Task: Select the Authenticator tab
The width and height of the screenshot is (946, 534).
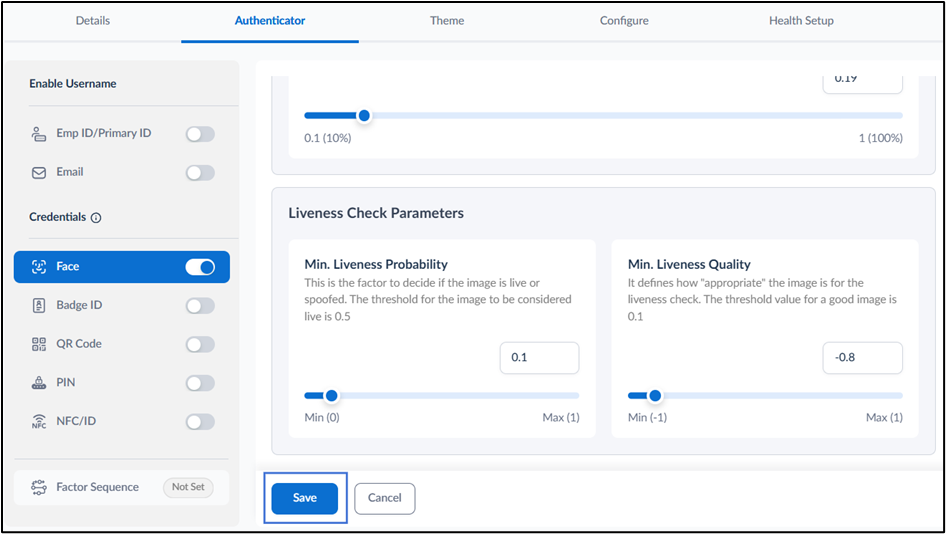Action: (270, 21)
